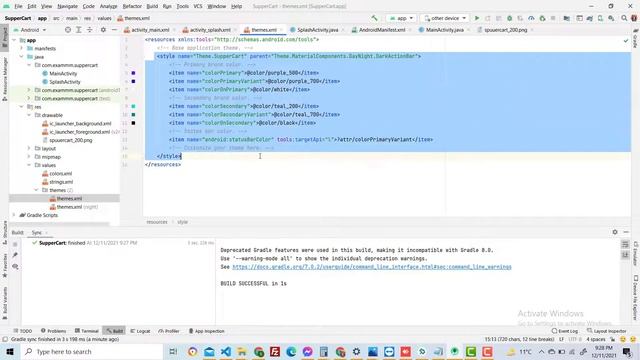This screenshot has width=640, height=360.
Task: Click Windows Start button
Action: [10, 351]
